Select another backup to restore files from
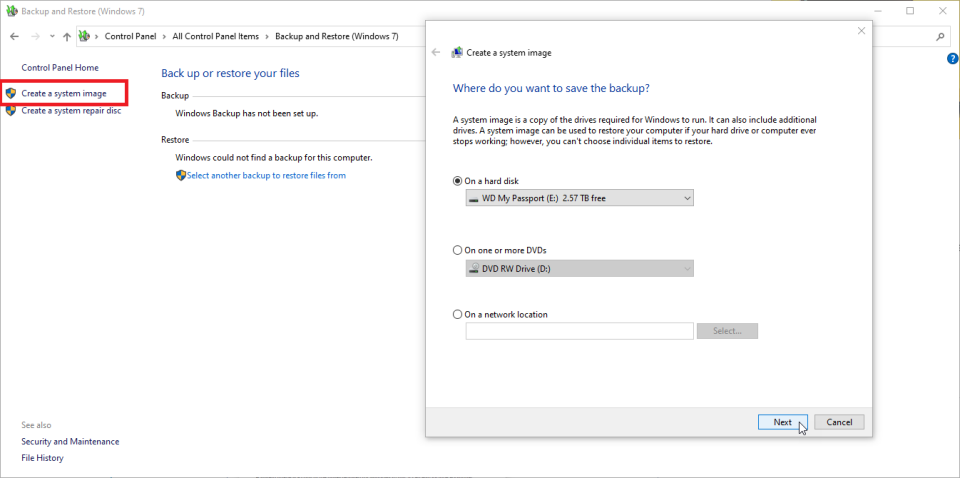 click(266, 176)
